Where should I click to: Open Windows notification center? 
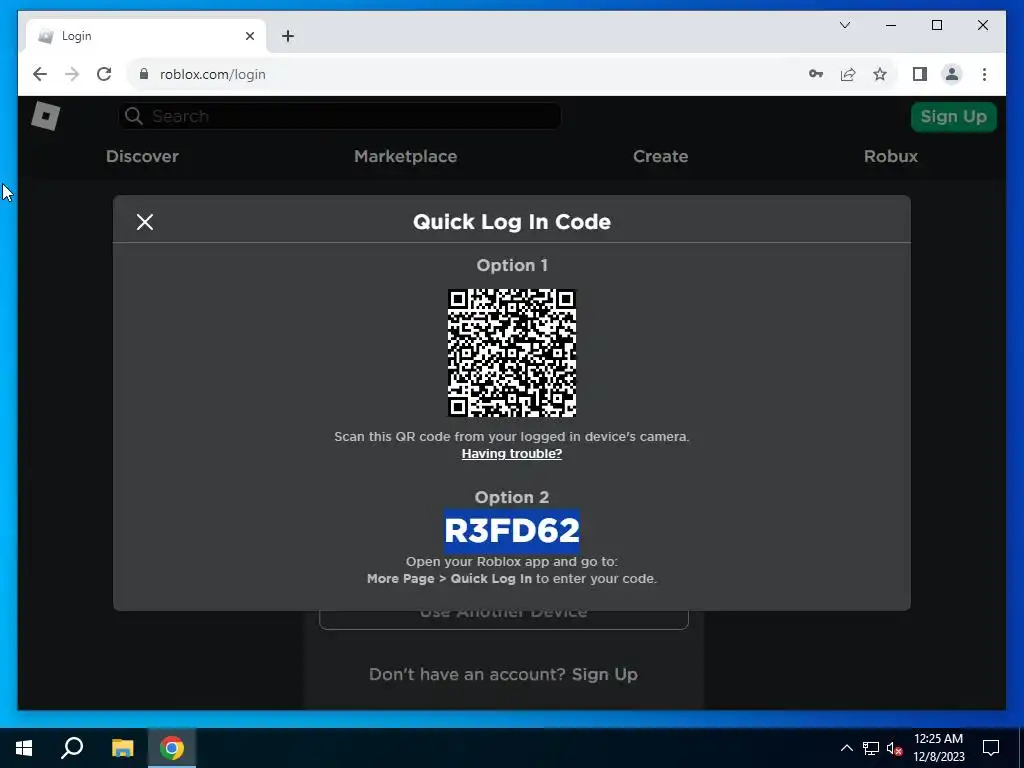pyautogui.click(x=991, y=748)
